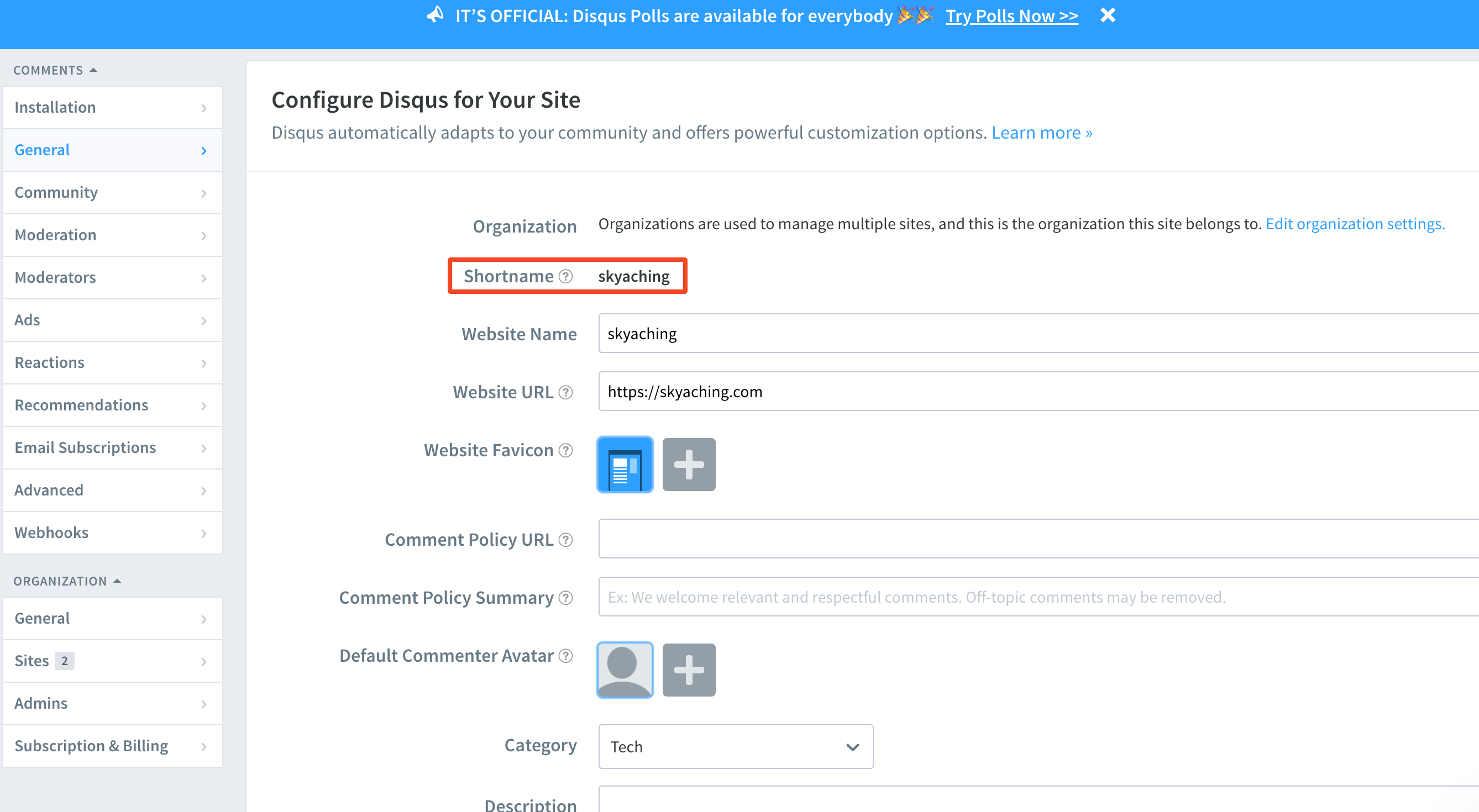
Task: Click the megaphone icon in the banner
Action: (x=435, y=15)
